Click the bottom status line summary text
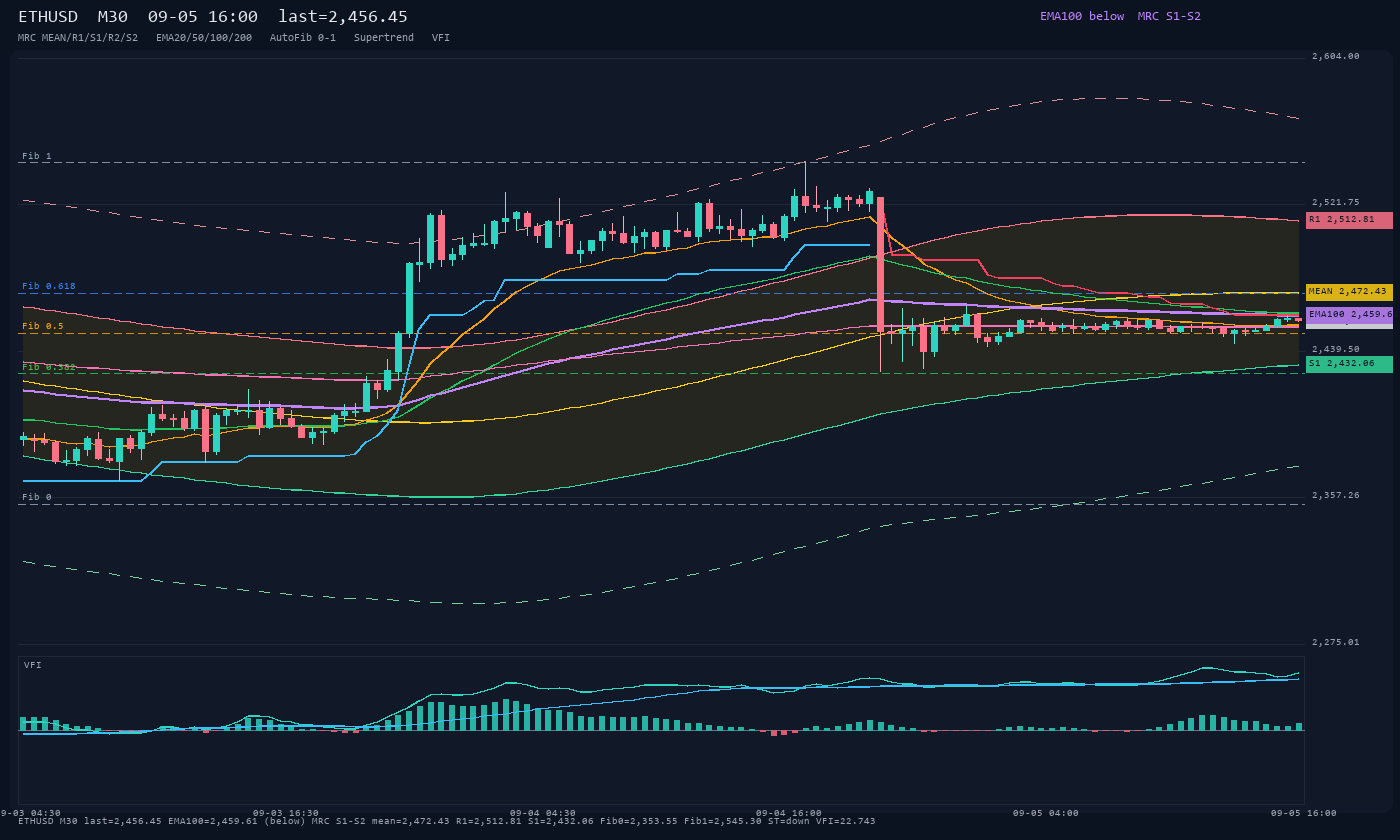Screen dimensions: 1400x840 [x=447, y=822]
